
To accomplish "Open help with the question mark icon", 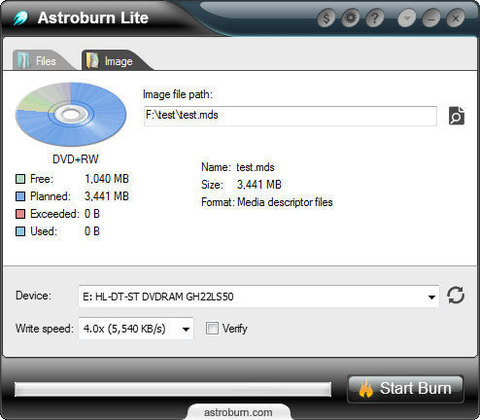I will coord(375,18).
